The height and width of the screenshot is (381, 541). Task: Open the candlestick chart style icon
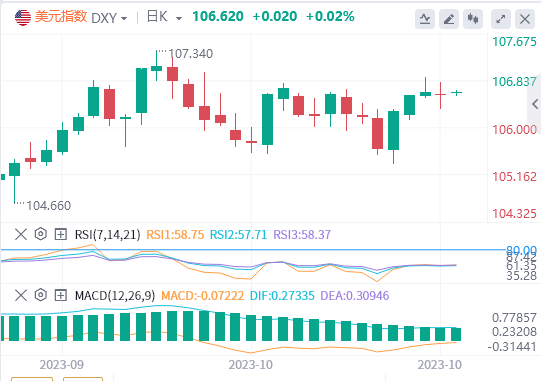point(473,19)
